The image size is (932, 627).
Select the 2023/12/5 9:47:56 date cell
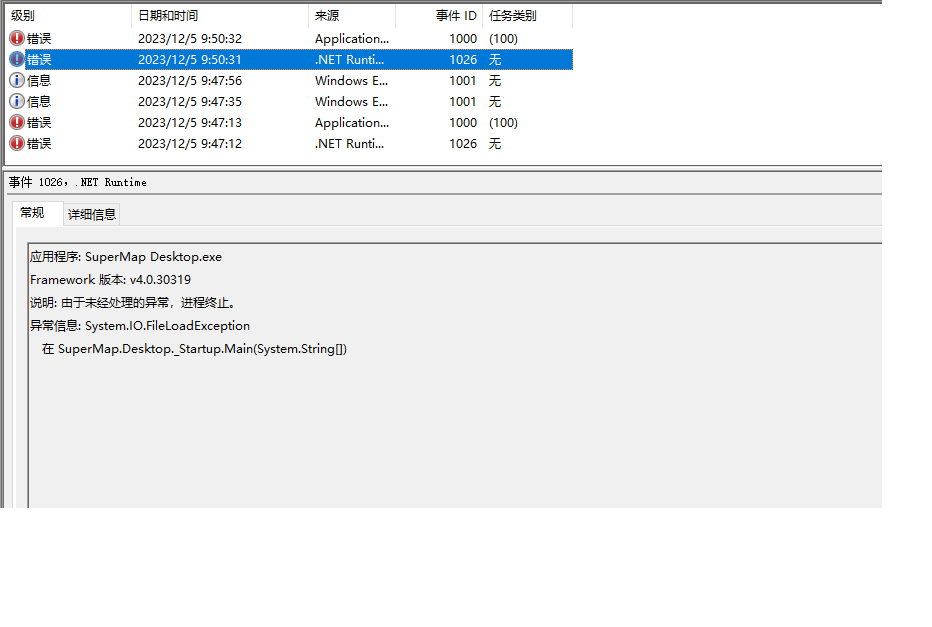coord(190,80)
